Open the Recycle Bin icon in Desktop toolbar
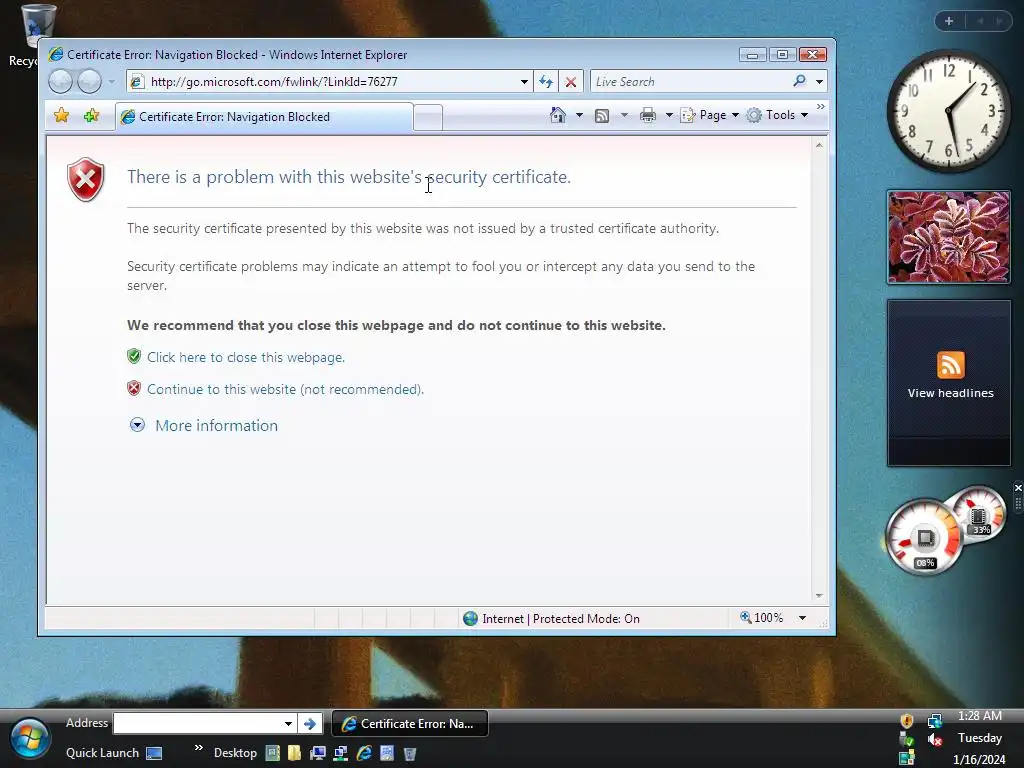 (x=410, y=754)
